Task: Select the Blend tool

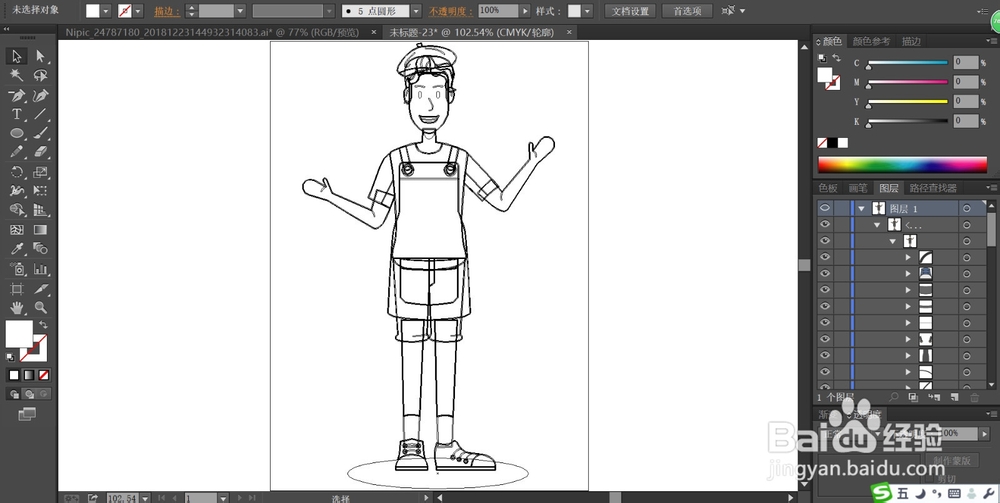Action: 41,249
